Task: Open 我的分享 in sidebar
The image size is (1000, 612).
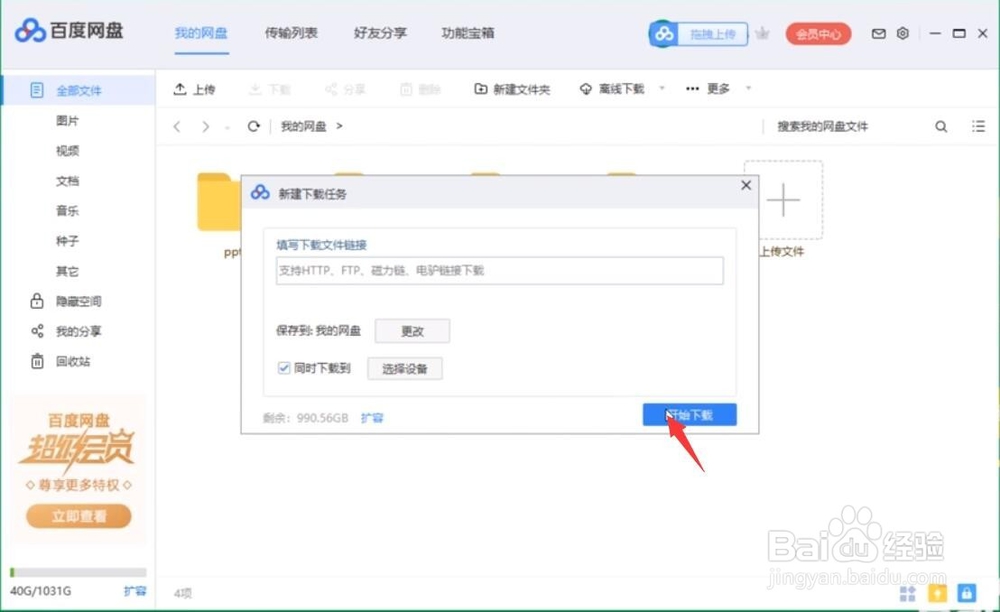Action: click(x=66, y=331)
